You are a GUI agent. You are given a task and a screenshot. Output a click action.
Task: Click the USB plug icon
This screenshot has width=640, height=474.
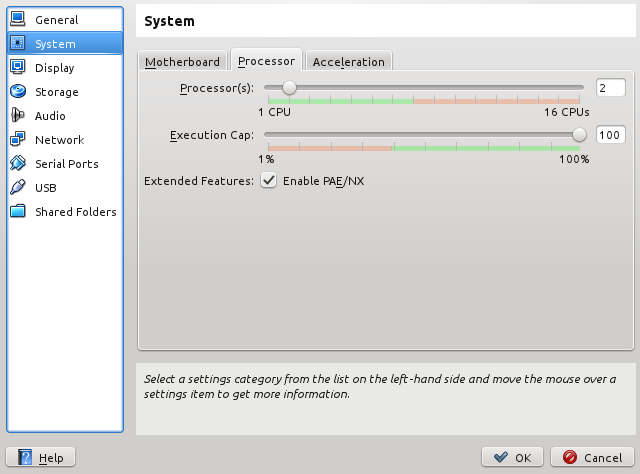click(18, 187)
